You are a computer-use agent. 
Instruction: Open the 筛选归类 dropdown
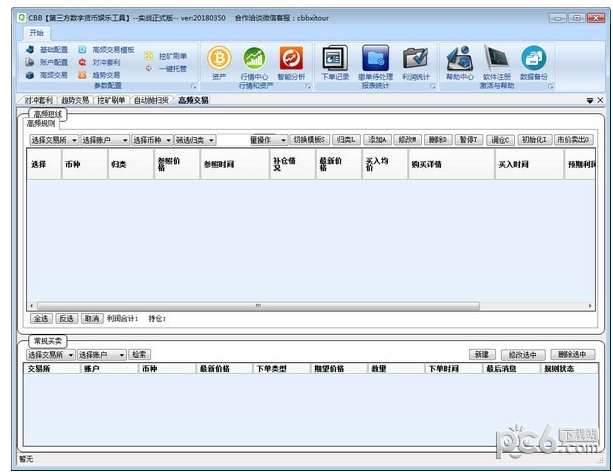pos(195,140)
